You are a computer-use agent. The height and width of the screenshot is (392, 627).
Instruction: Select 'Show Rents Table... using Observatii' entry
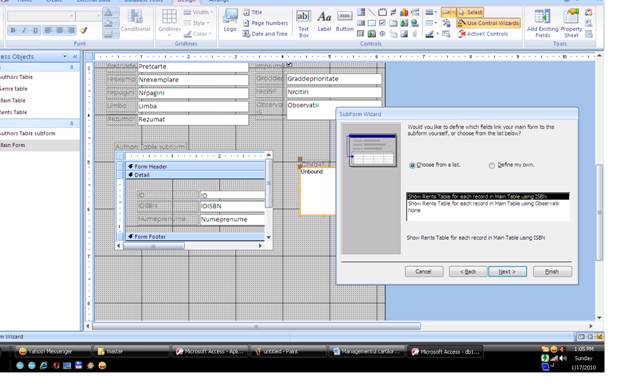pyautogui.click(x=488, y=204)
